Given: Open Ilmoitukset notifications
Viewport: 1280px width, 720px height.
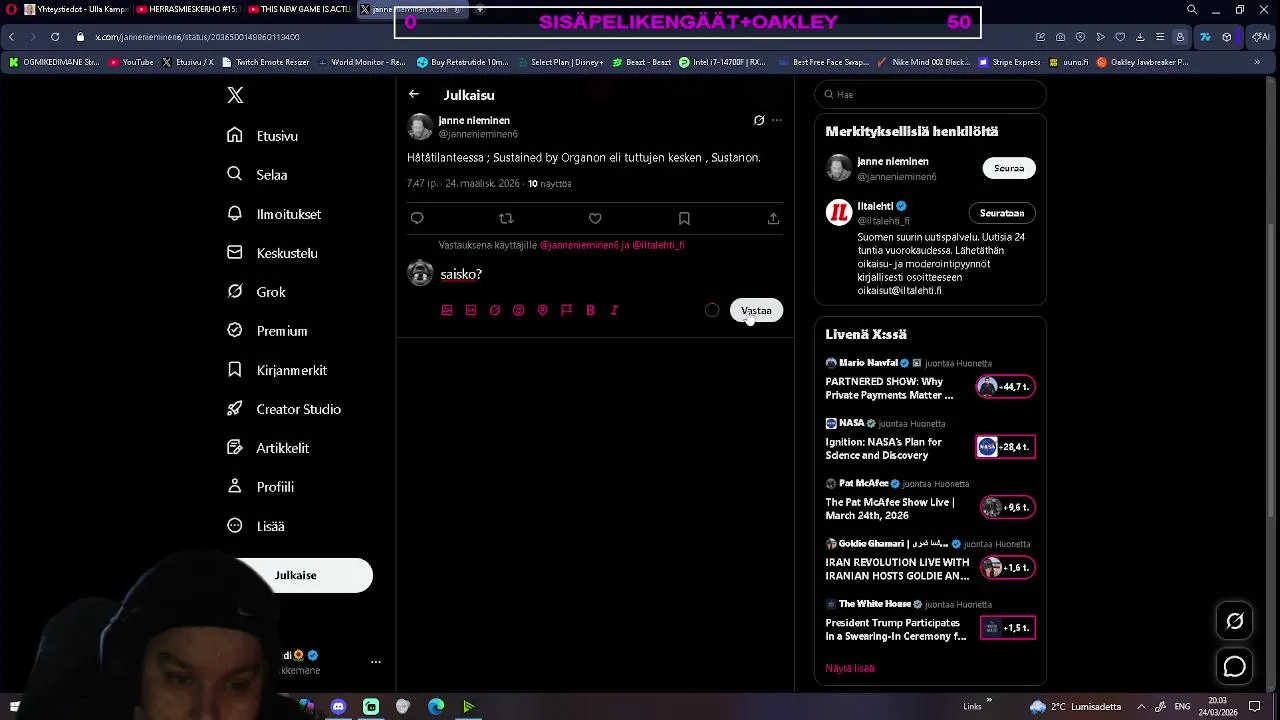Looking at the screenshot, I should click(274, 214).
